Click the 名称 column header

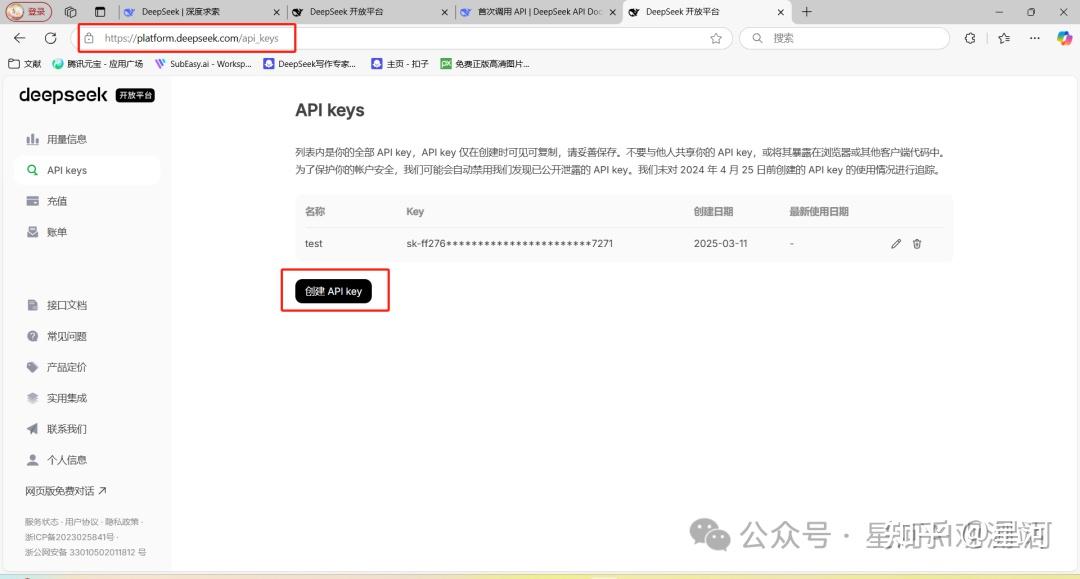pos(315,211)
